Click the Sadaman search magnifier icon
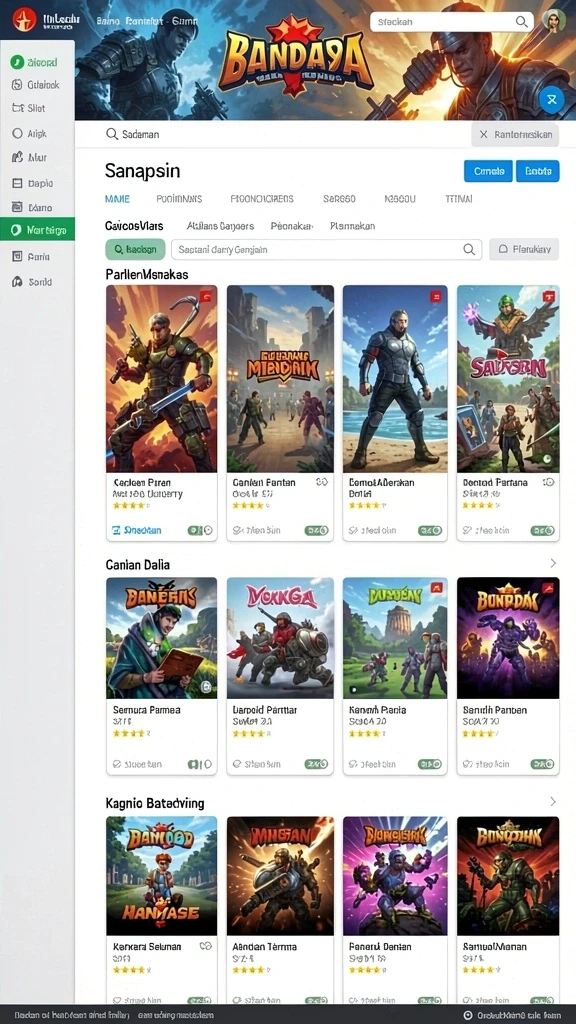The image size is (576, 1024). click(112, 134)
